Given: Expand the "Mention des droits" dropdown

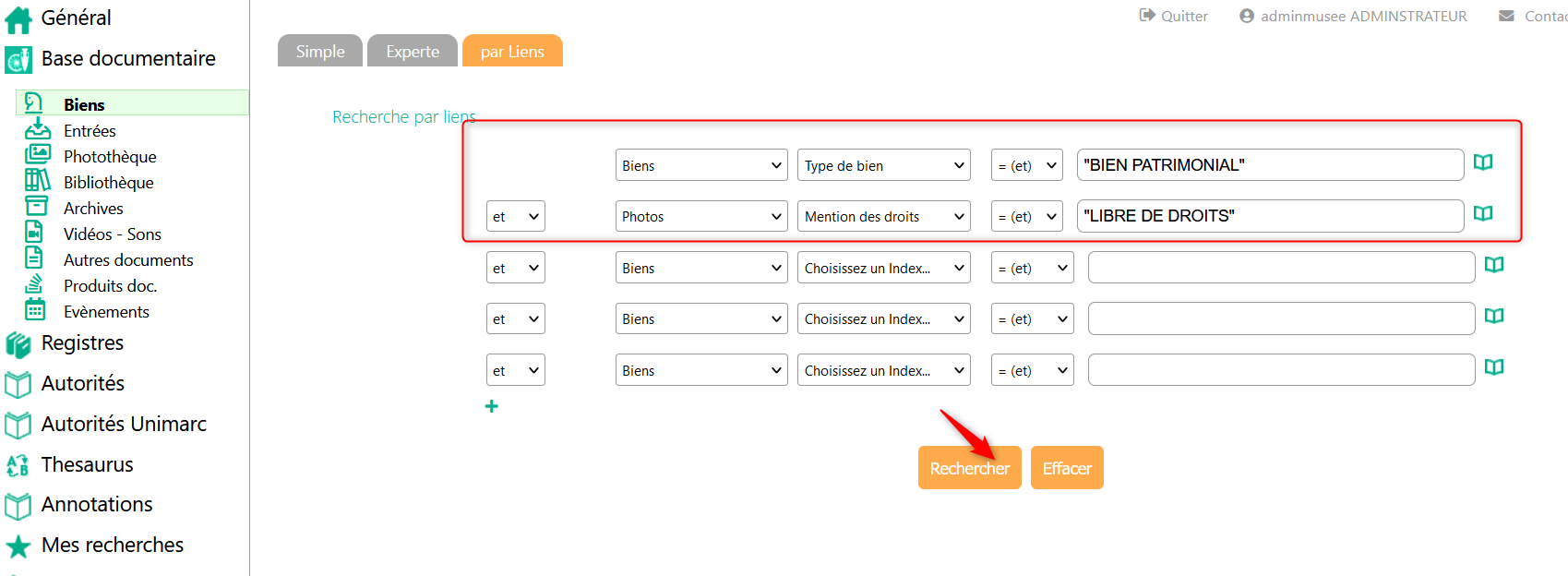Looking at the screenshot, I should pyautogui.click(x=884, y=217).
